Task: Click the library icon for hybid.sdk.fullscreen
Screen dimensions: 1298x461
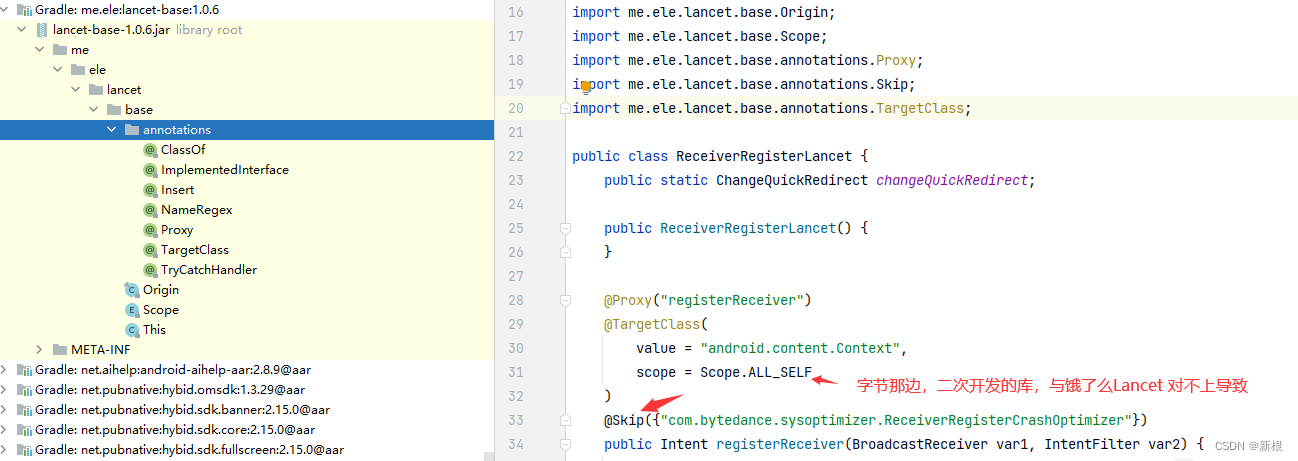Action: coord(24,450)
